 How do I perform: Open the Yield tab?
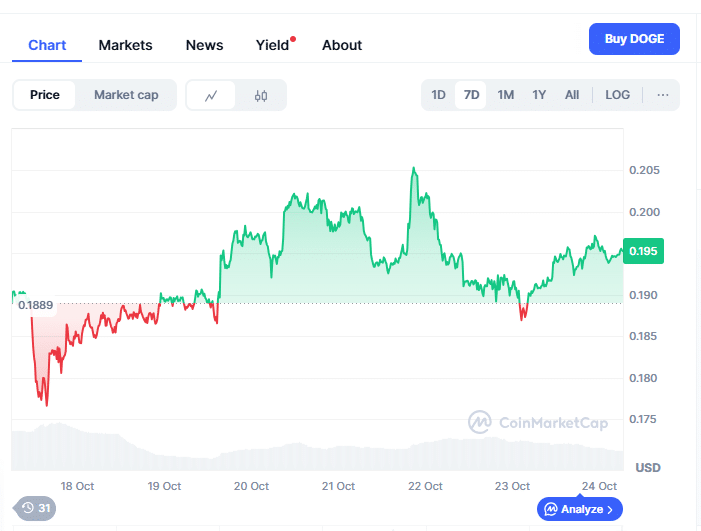point(272,45)
